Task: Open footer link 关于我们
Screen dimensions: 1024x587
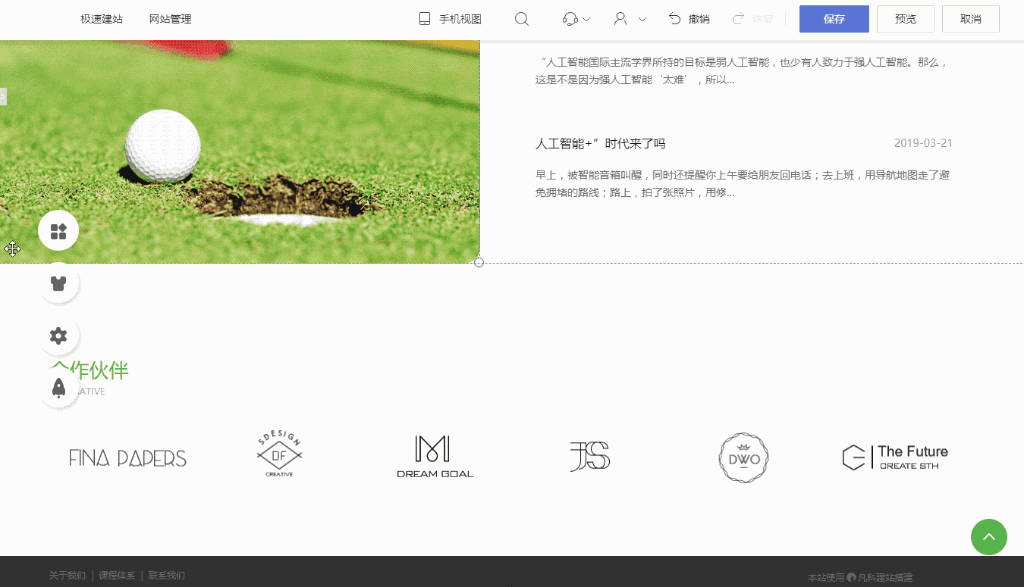Action: tap(67, 575)
